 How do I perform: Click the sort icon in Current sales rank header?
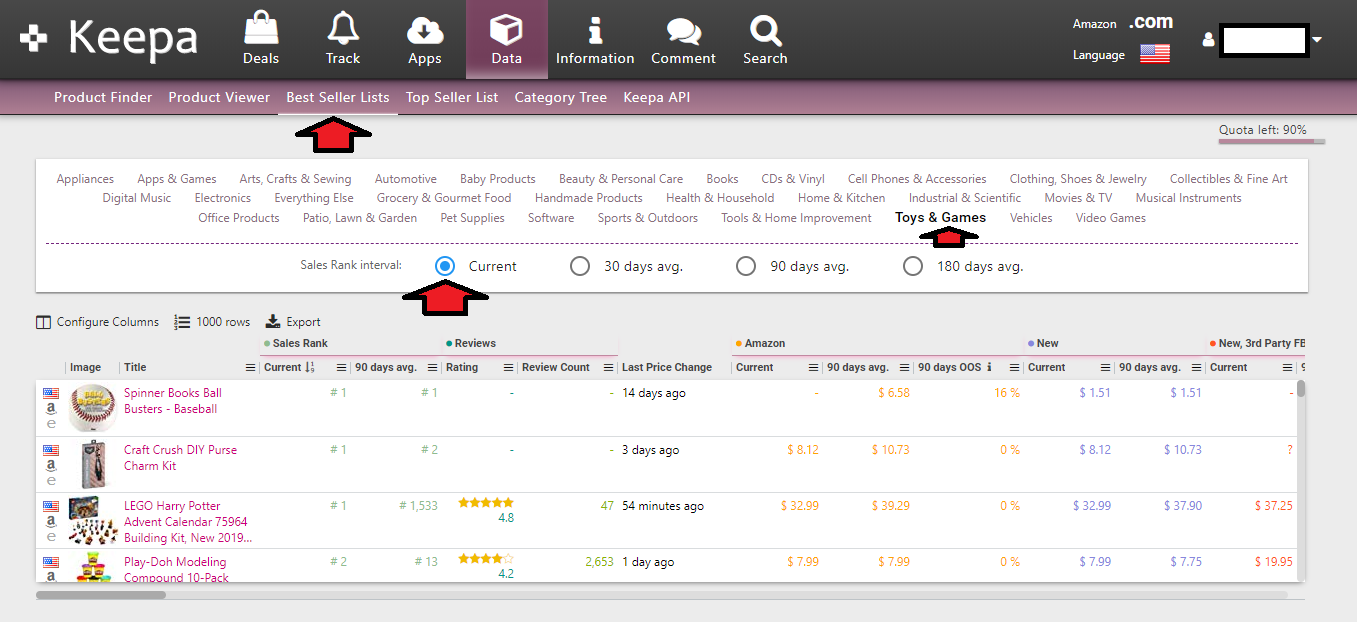(x=310, y=367)
